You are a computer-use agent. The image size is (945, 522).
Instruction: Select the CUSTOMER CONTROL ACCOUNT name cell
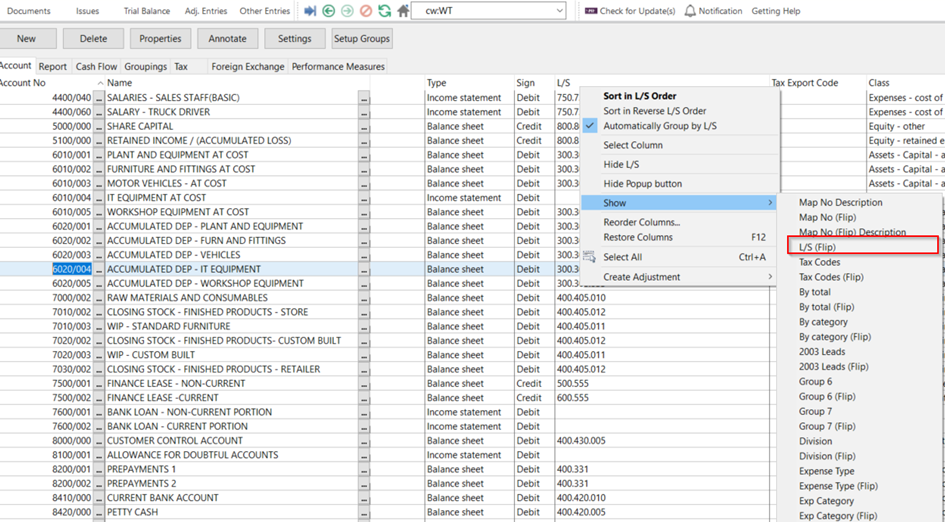point(231,441)
